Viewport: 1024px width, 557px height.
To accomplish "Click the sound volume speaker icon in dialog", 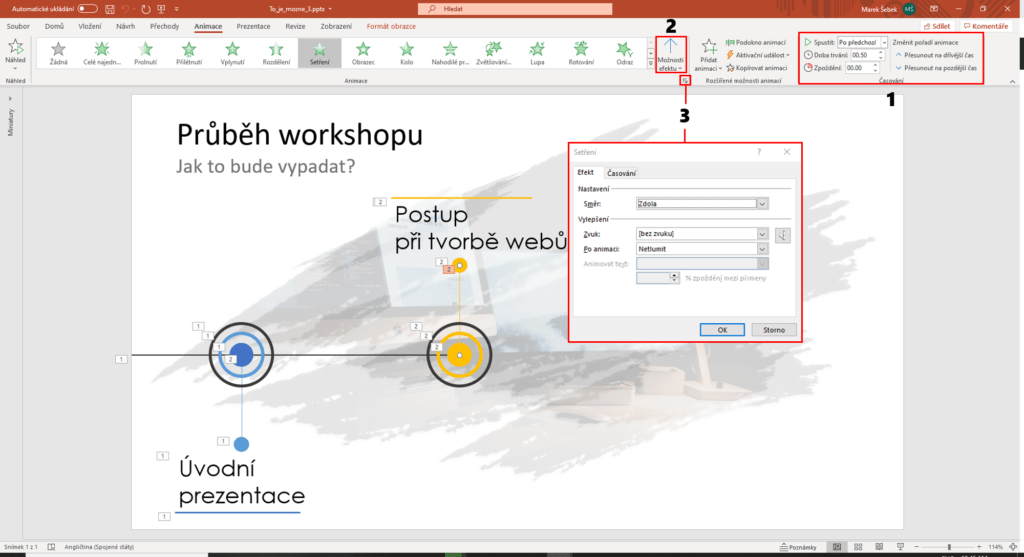I will 783,235.
